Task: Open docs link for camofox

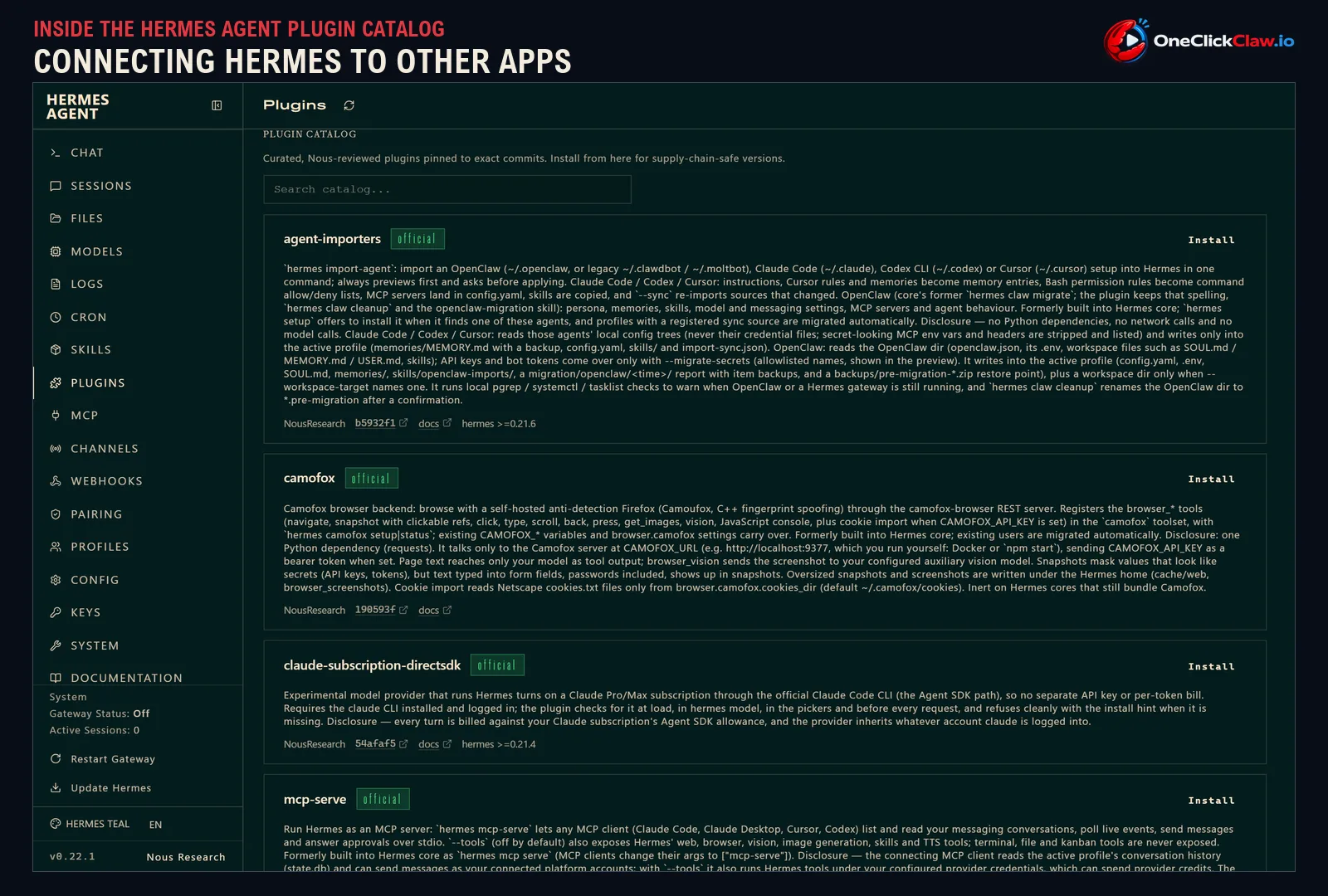Action: click(435, 610)
